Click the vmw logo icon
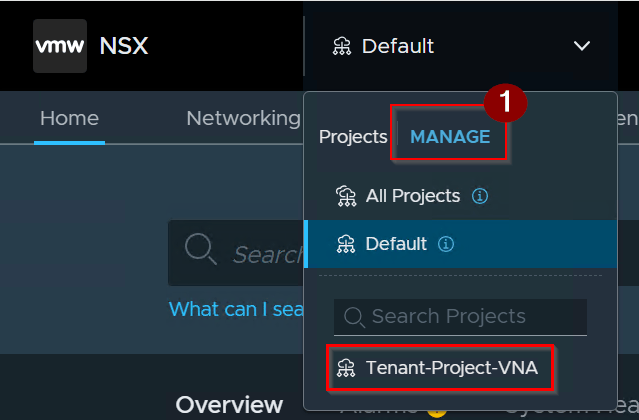 click(x=60, y=46)
